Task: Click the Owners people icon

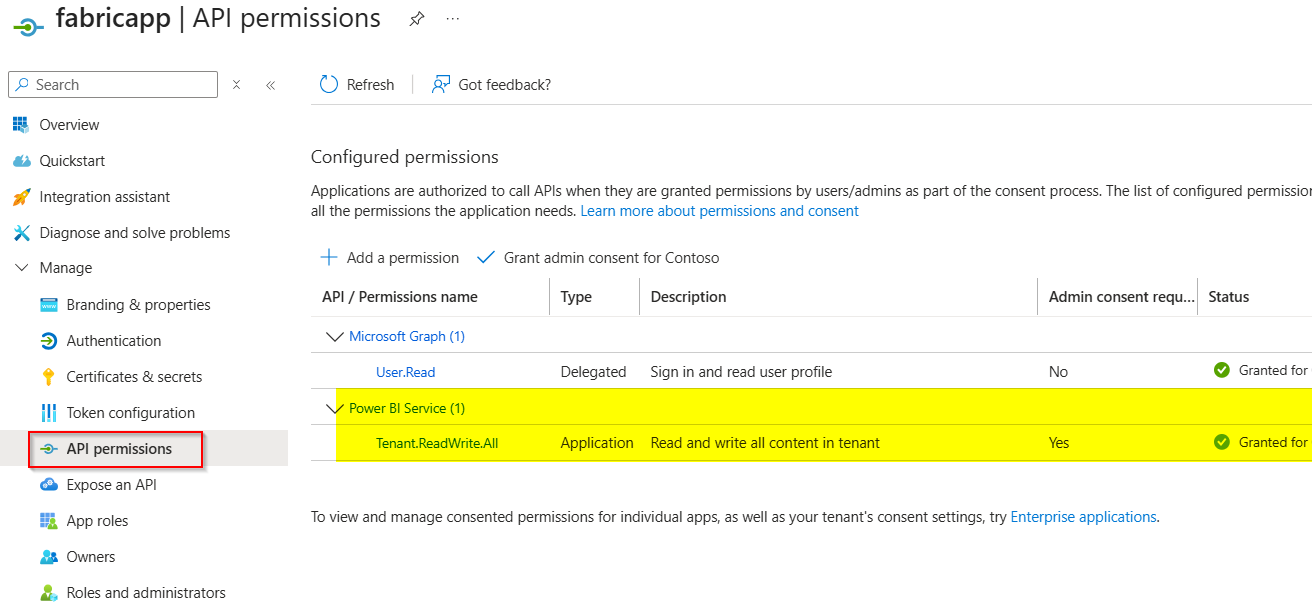Action: (x=48, y=557)
